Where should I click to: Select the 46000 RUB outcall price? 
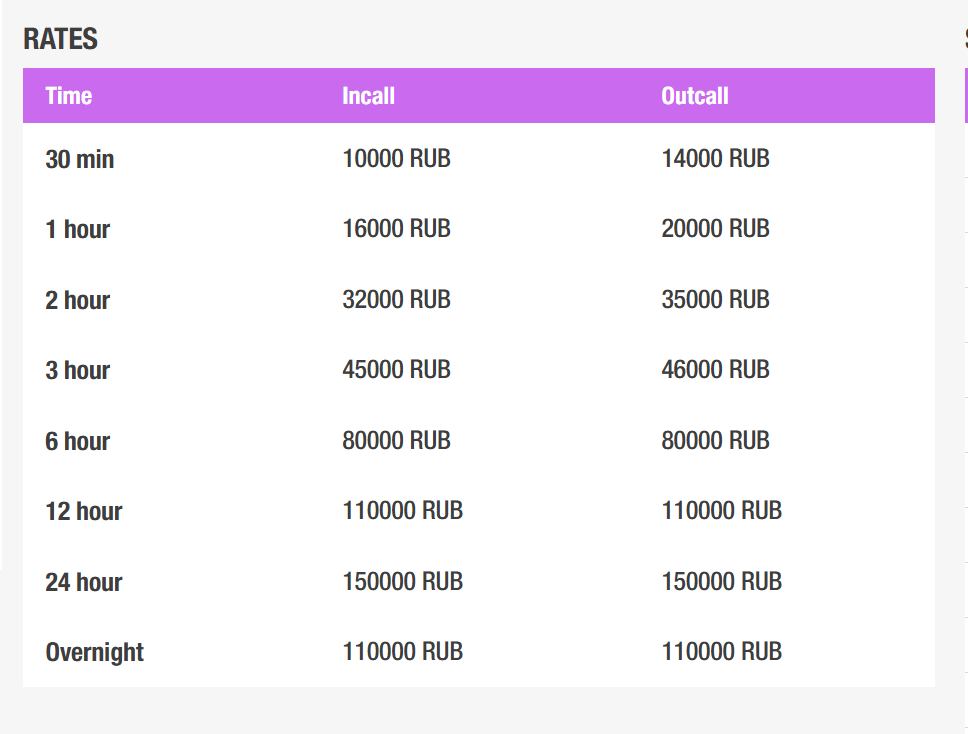pos(716,370)
